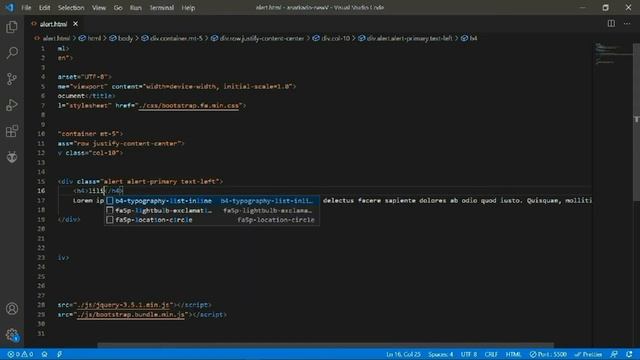This screenshot has width=640, height=360.
Task: Click alert.html in breadcrumb
Action: click(x=56, y=38)
